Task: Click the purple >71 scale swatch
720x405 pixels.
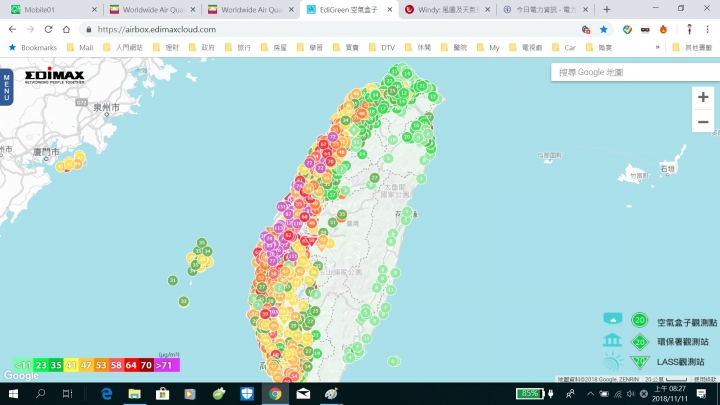Action: (167, 365)
